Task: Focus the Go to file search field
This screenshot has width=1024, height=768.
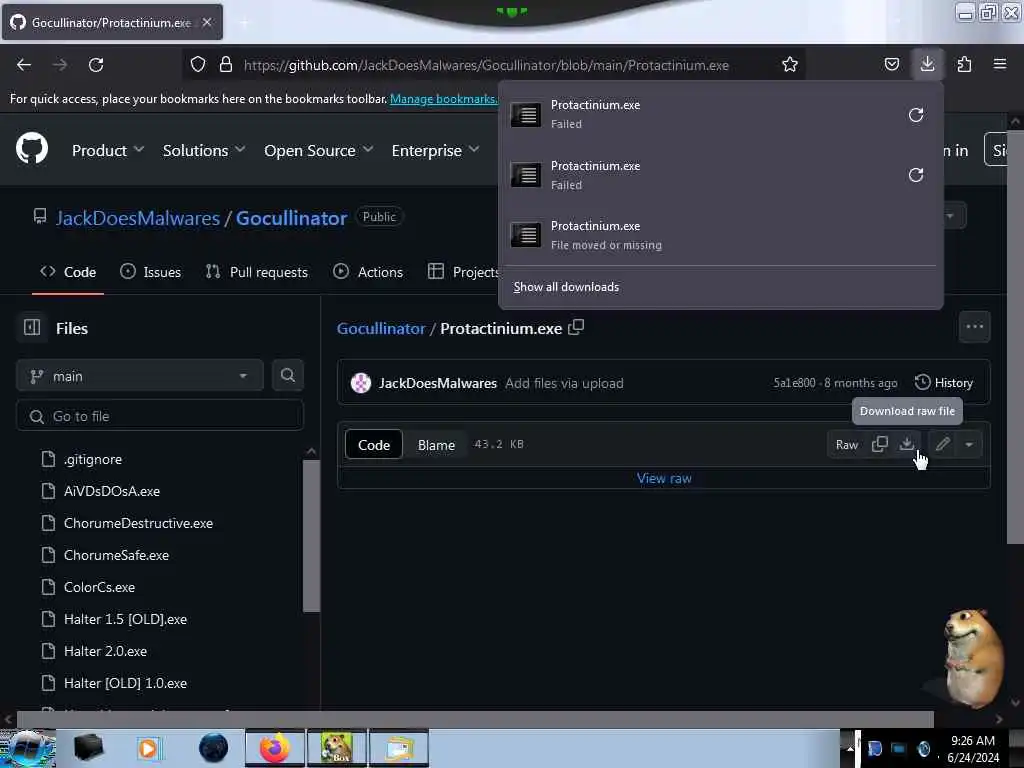Action: pos(160,416)
